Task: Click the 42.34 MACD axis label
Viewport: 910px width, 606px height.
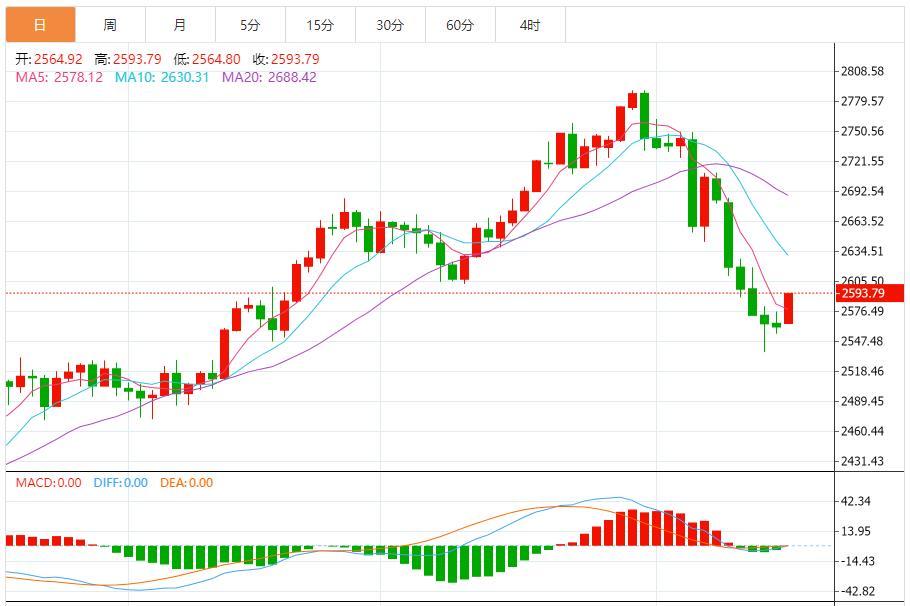Action: [x=856, y=501]
